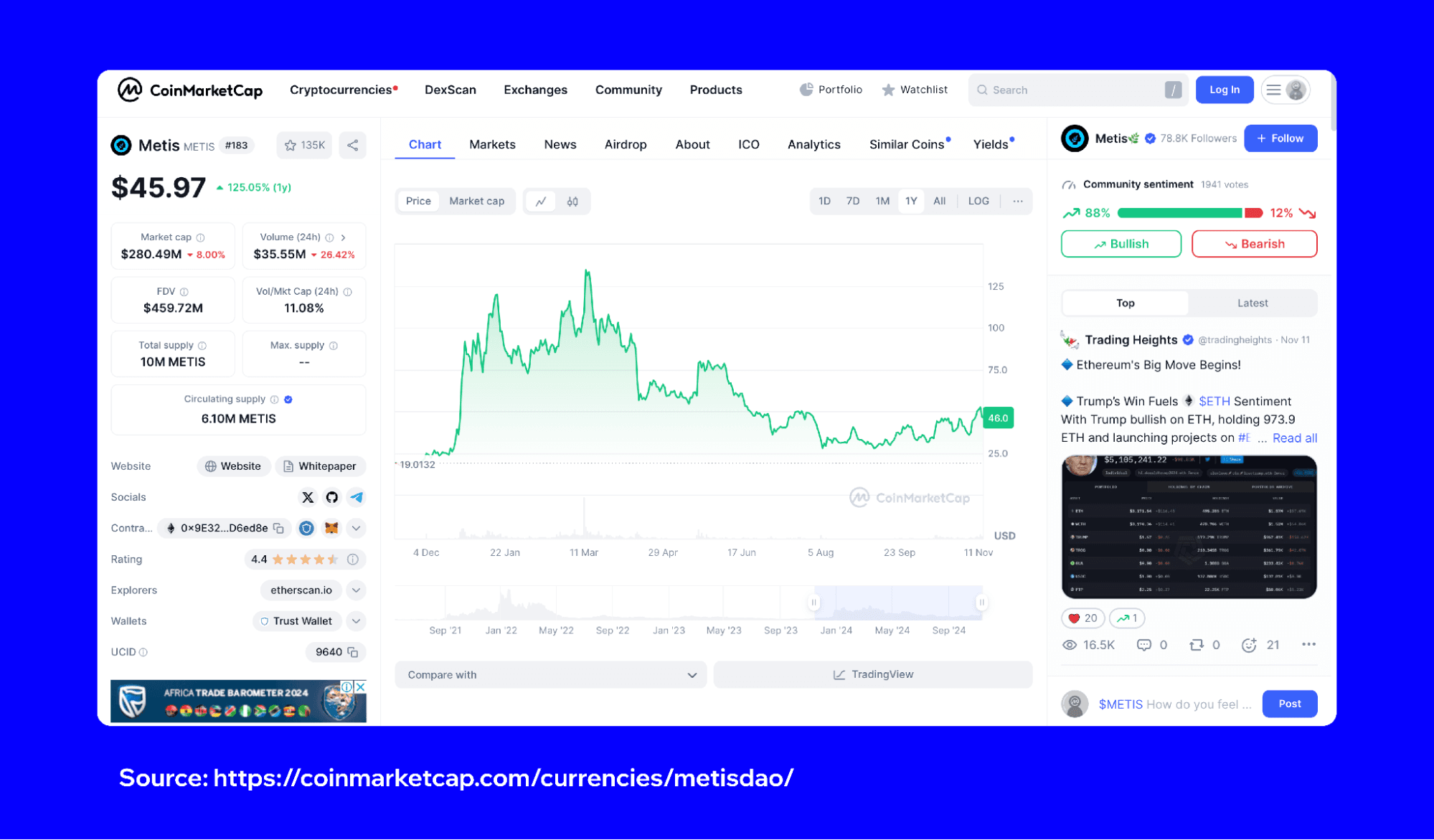Screen dimensions: 1434x840
Task: Click the MetaMask fox icon
Action: pyautogui.click(x=331, y=529)
